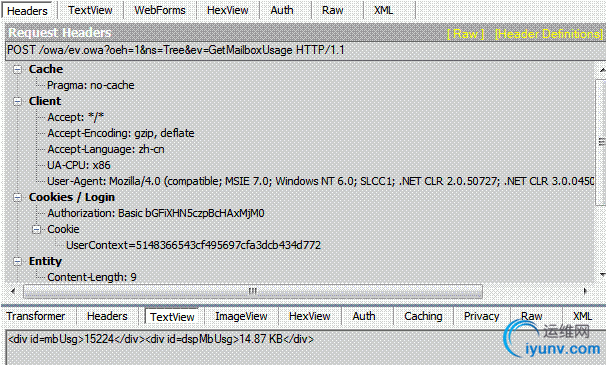
Task: Open the response Caching tab
Action: [x=423, y=316]
